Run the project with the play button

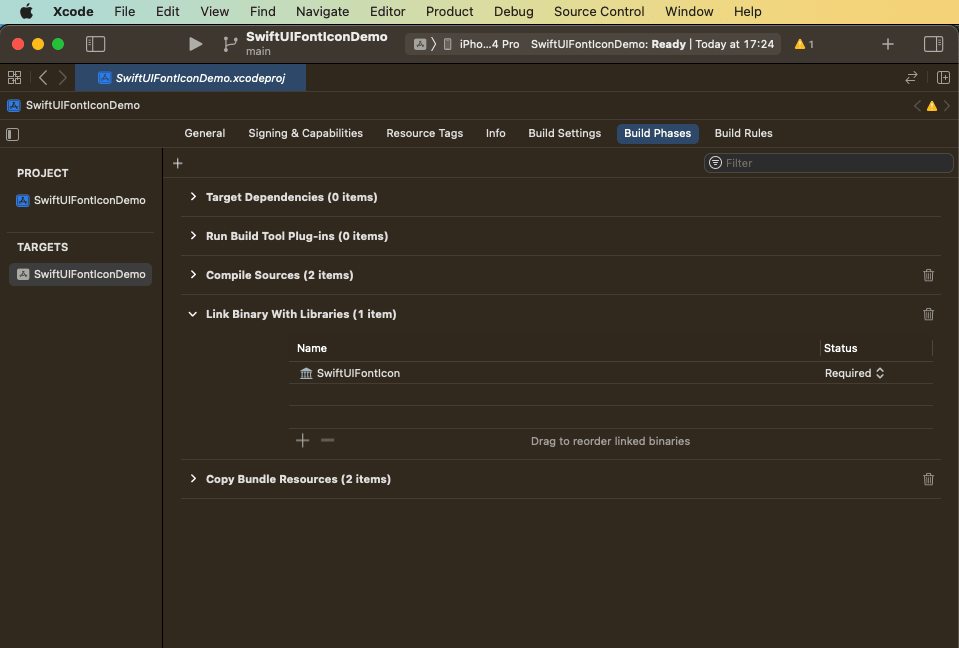tap(195, 44)
